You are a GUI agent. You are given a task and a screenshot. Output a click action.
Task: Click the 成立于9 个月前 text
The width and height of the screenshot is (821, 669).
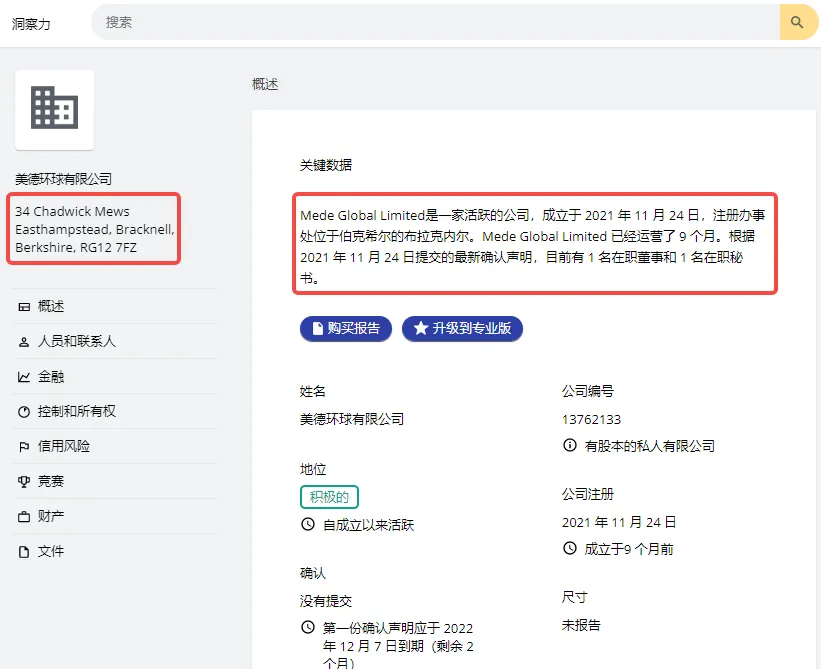tap(629, 549)
